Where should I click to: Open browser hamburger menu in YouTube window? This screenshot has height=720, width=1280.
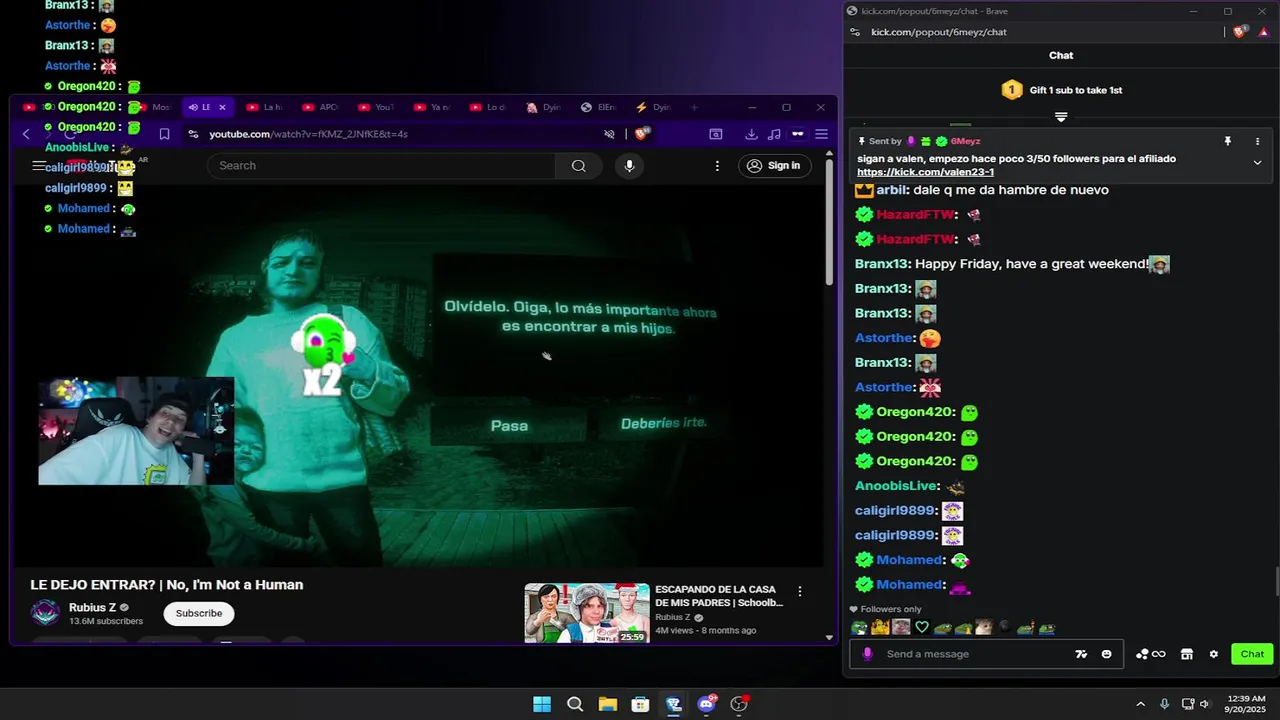point(821,134)
